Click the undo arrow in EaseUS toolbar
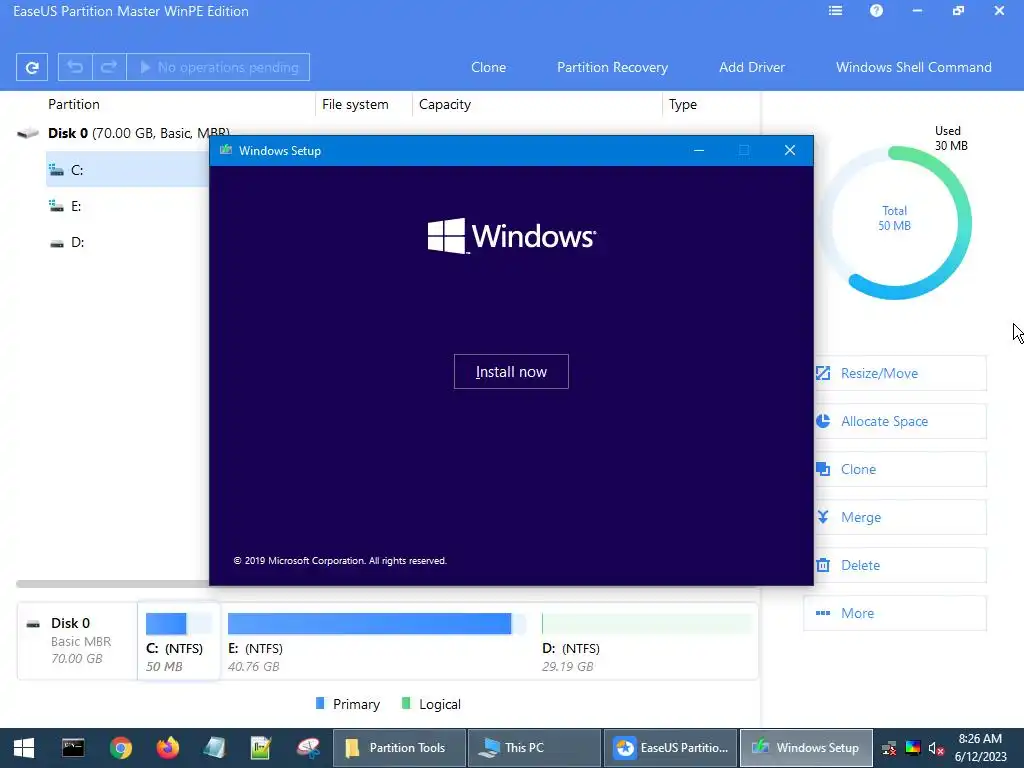The image size is (1024, 768). 75,67
